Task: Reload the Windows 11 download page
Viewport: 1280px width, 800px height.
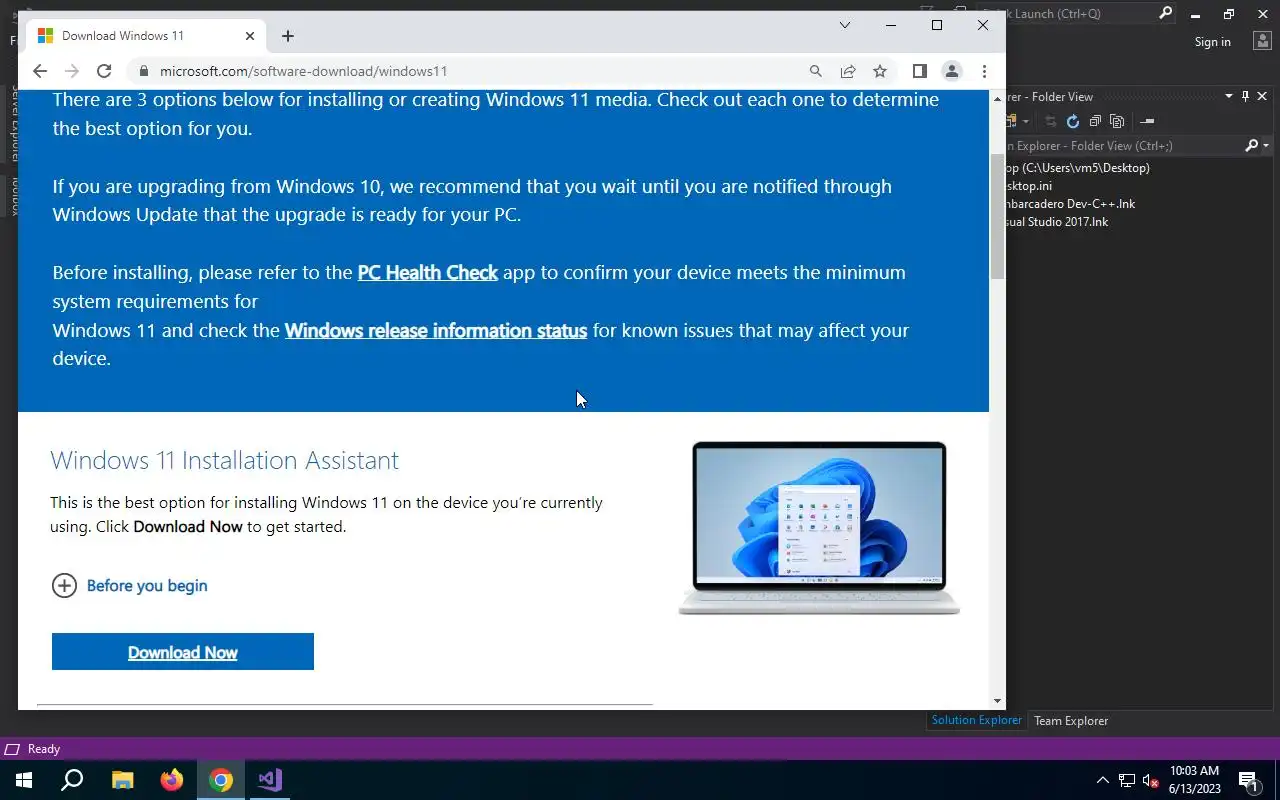Action: (104, 71)
